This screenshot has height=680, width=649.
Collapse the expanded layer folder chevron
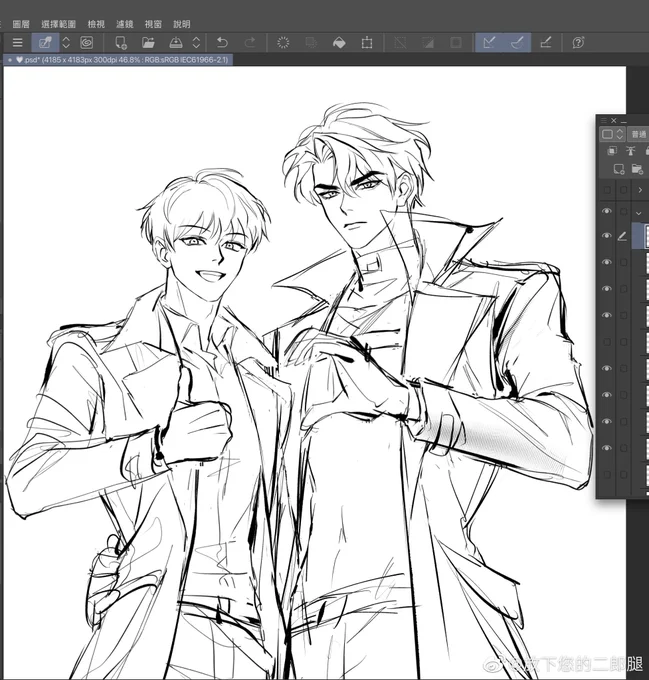(x=639, y=213)
